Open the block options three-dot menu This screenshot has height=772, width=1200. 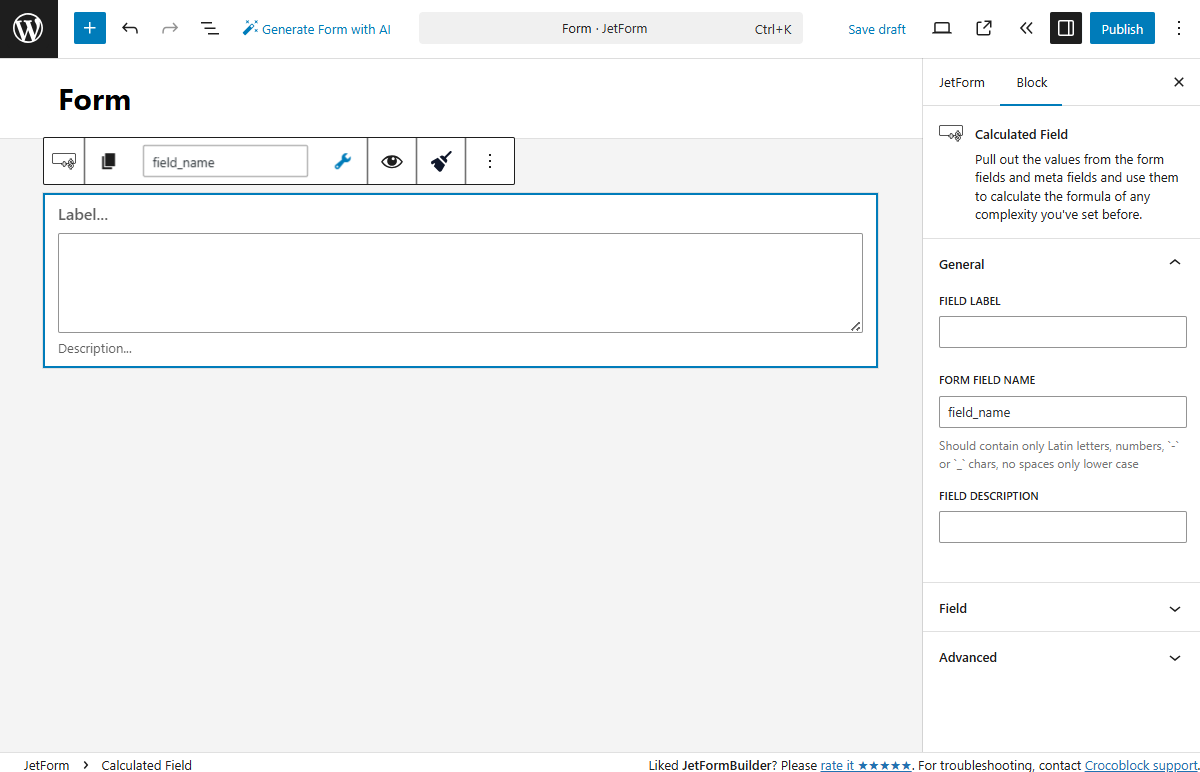490,161
